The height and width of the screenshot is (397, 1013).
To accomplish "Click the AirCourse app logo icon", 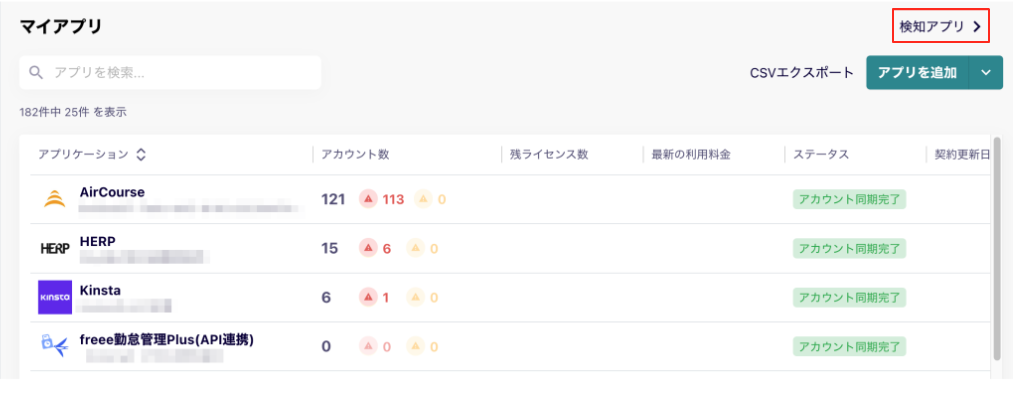I will click(x=55, y=199).
